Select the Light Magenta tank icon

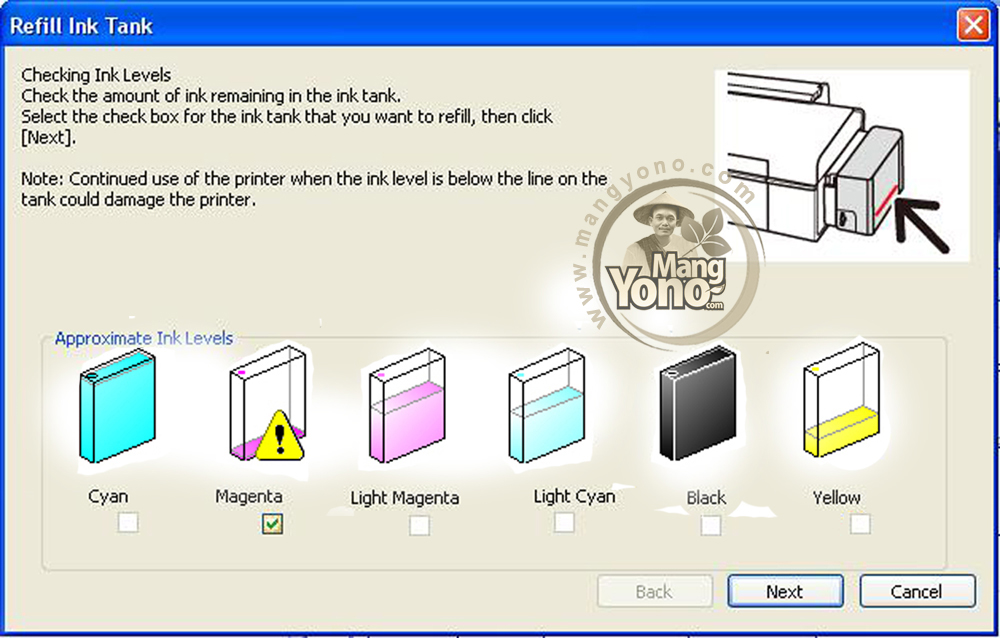click(407, 406)
